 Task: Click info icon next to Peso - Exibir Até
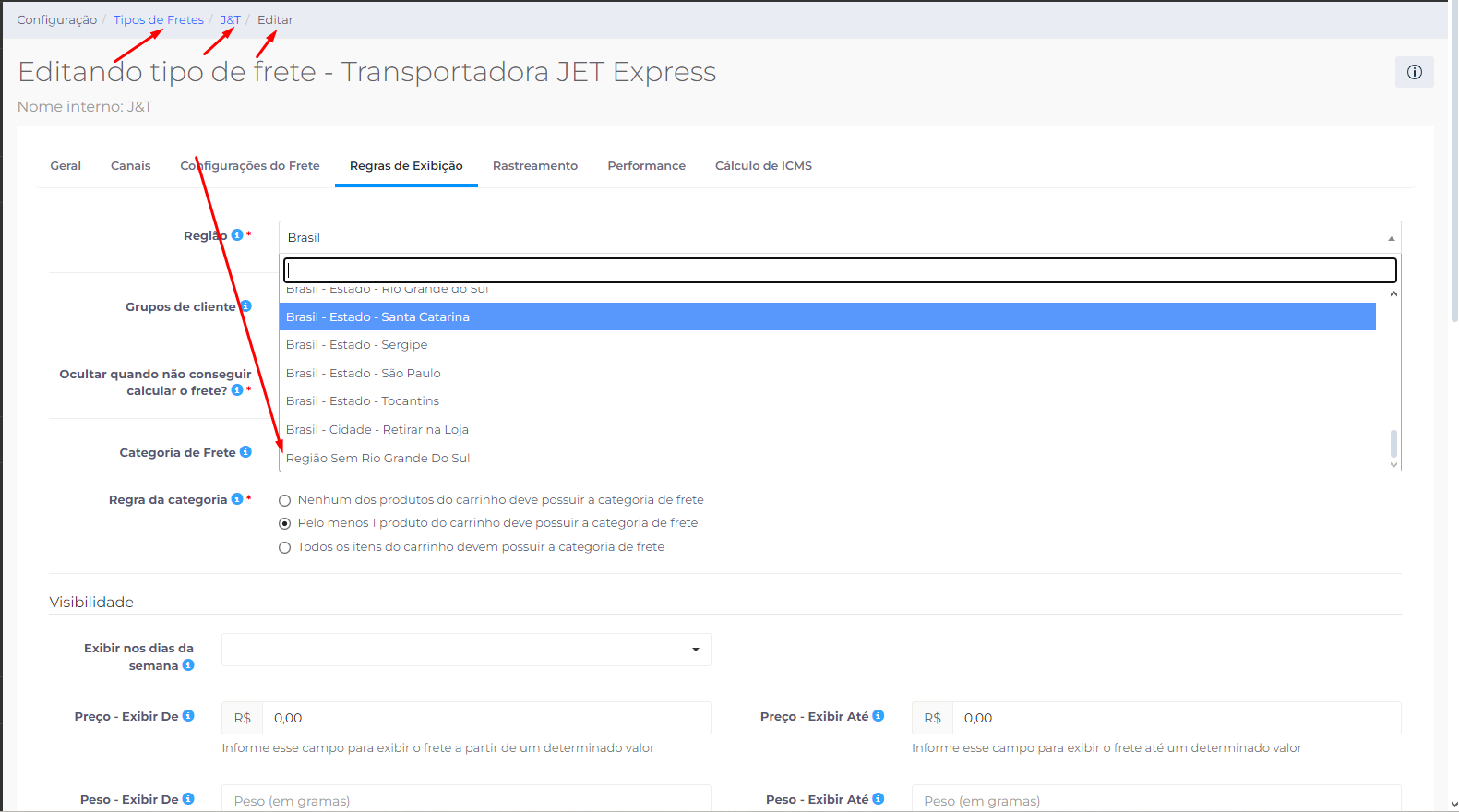point(879,799)
